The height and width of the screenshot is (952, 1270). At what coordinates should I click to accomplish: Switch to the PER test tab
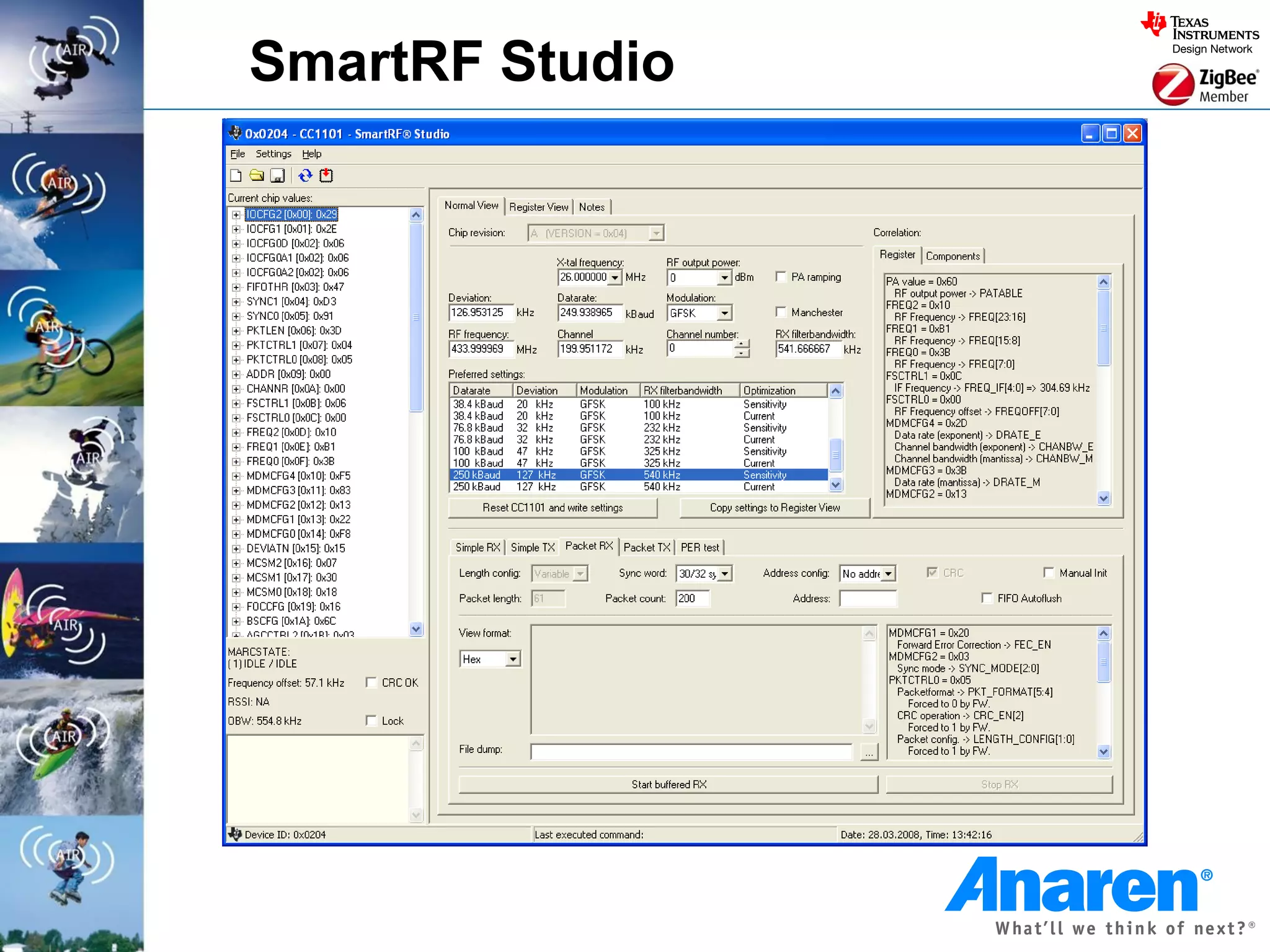tap(700, 547)
